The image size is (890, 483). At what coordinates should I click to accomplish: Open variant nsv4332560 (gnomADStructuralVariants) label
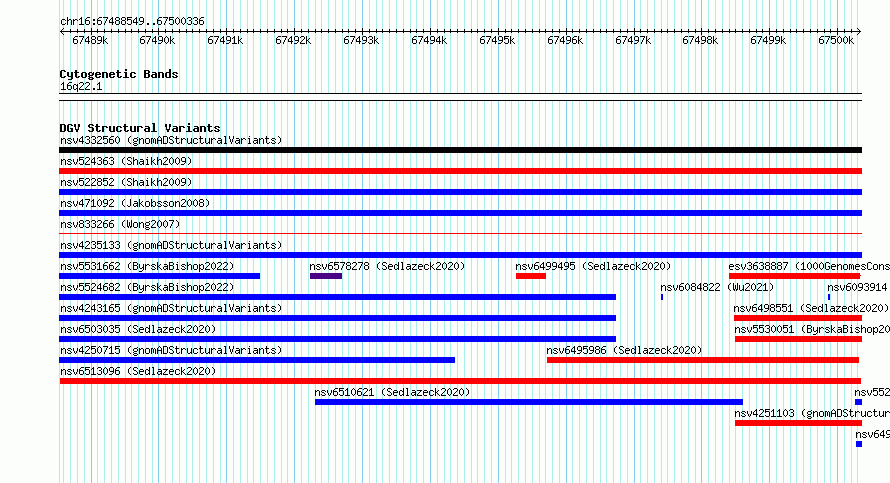(x=171, y=140)
